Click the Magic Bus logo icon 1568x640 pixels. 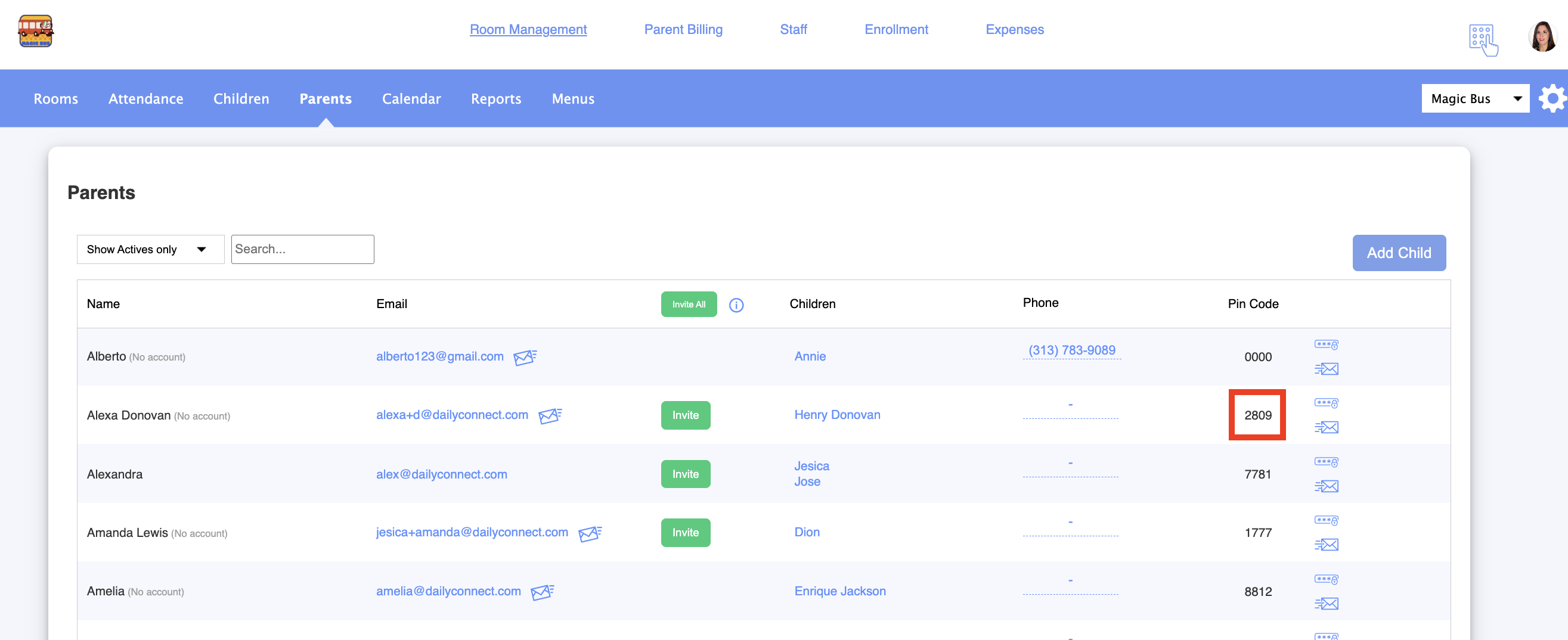(x=35, y=30)
